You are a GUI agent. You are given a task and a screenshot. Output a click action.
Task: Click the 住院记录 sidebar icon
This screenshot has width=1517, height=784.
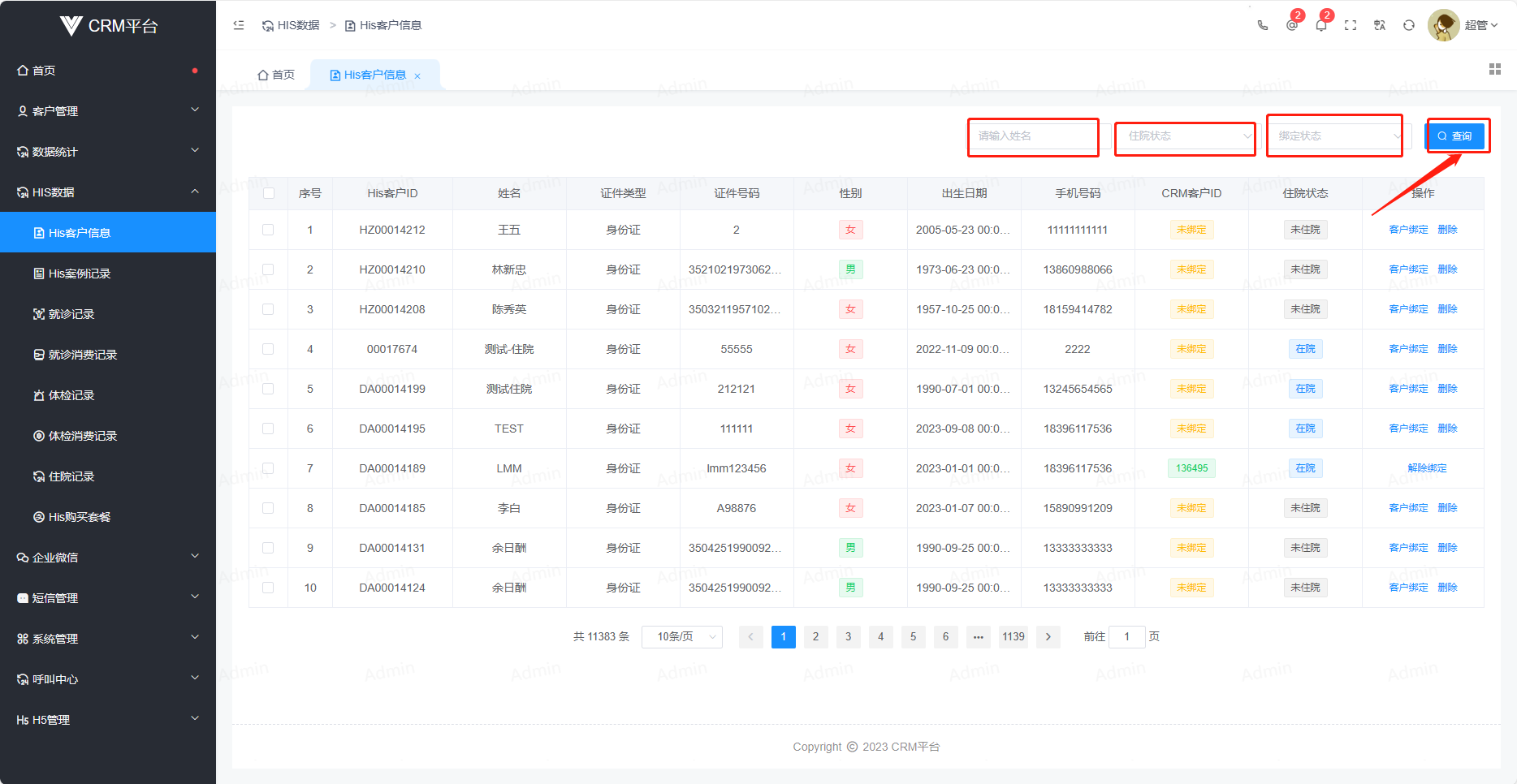[x=39, y=476]
